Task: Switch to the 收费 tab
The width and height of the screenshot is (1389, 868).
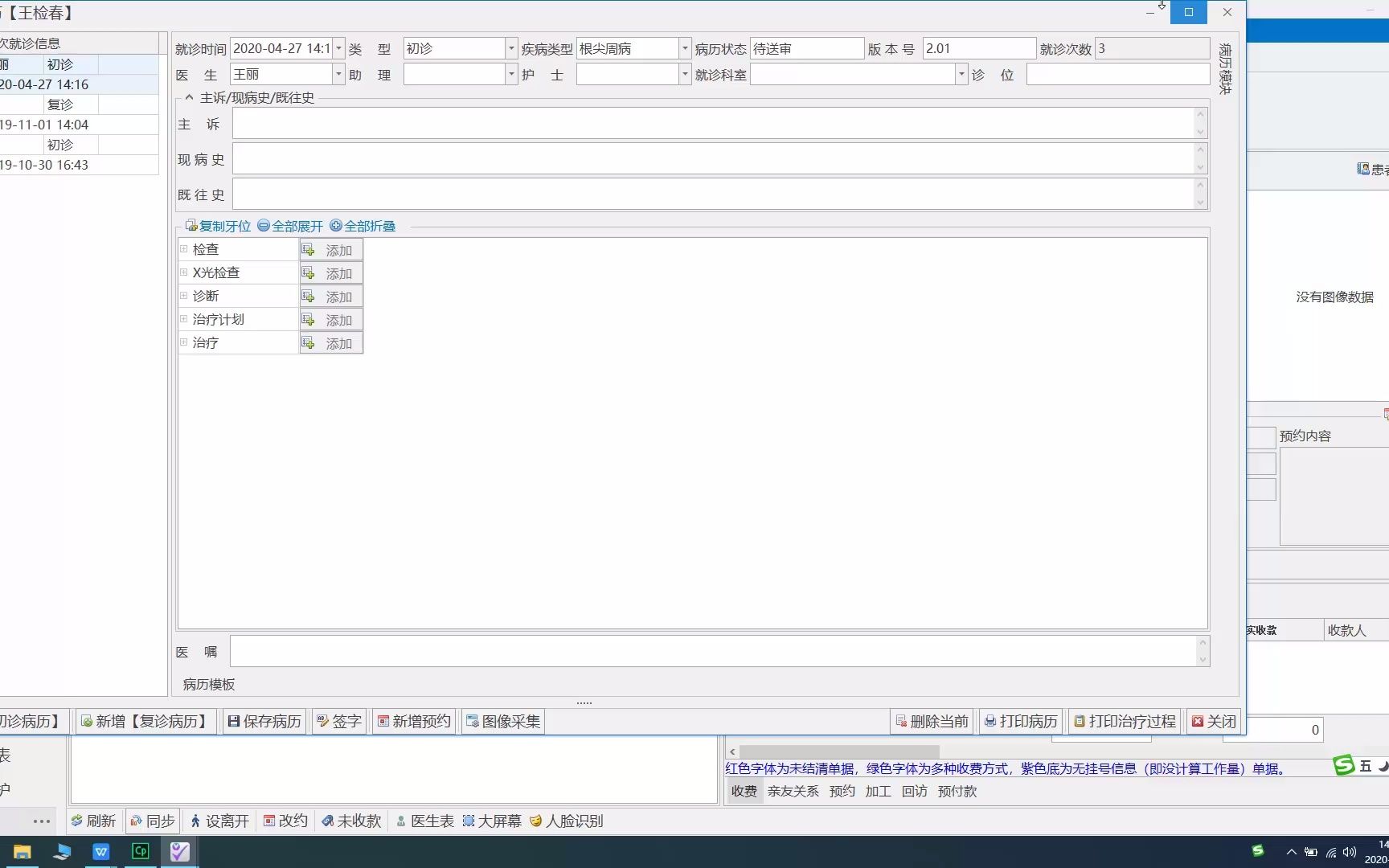Action: point(744,791)
